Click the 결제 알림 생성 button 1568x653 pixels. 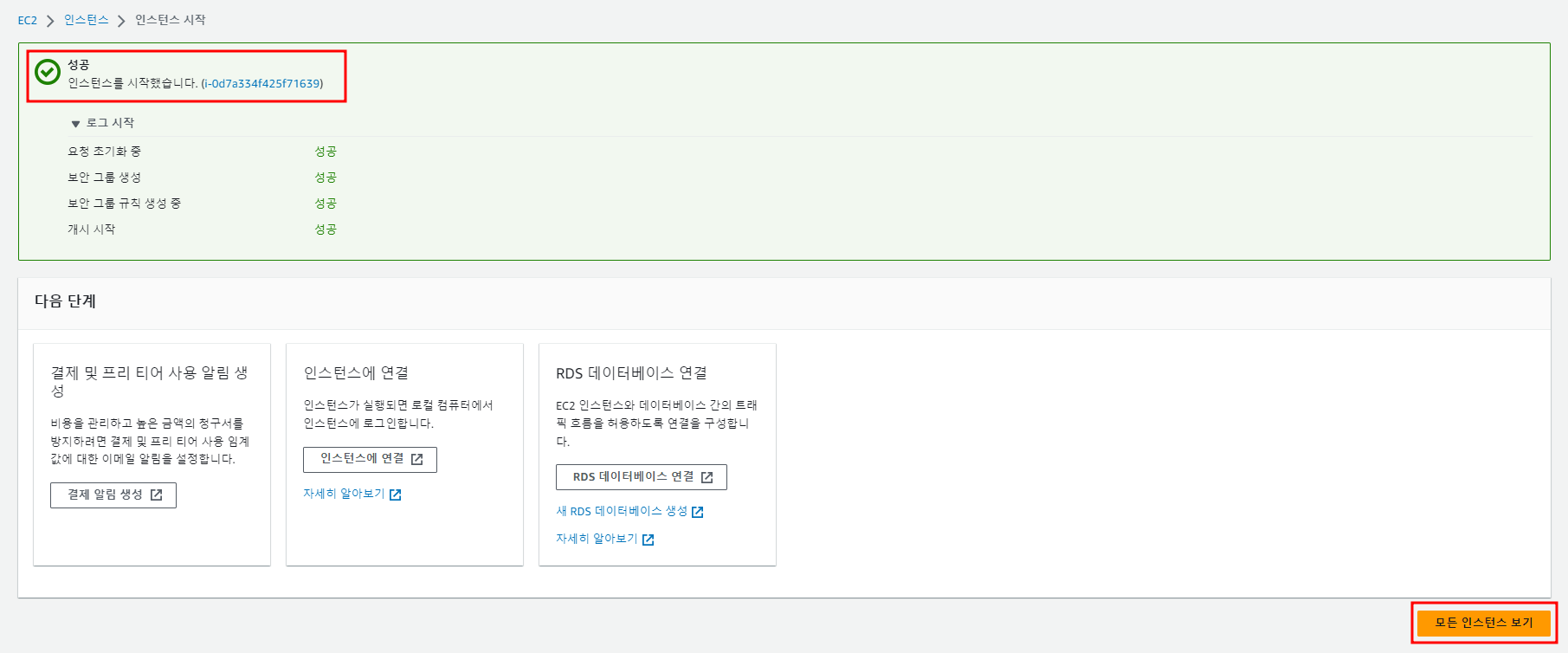[x=113, y=495]
